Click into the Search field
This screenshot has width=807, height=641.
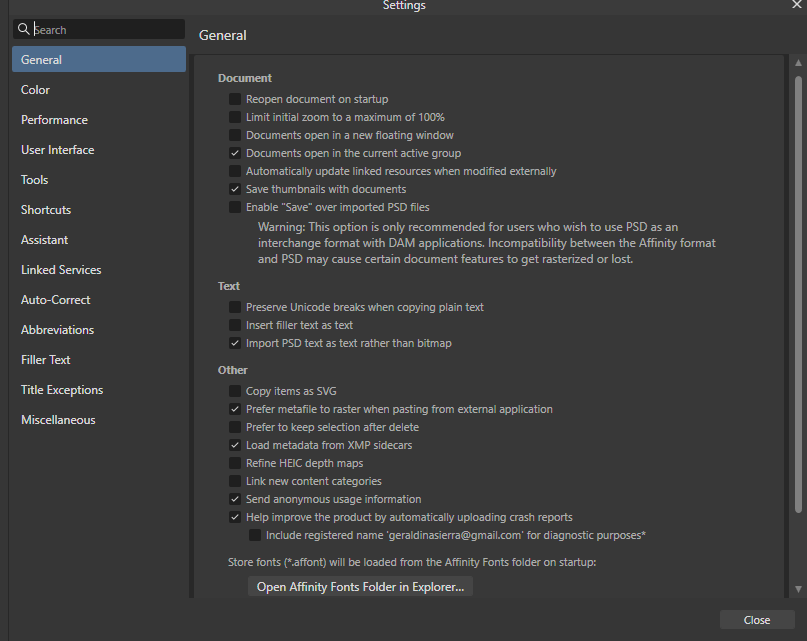point(100,29)
